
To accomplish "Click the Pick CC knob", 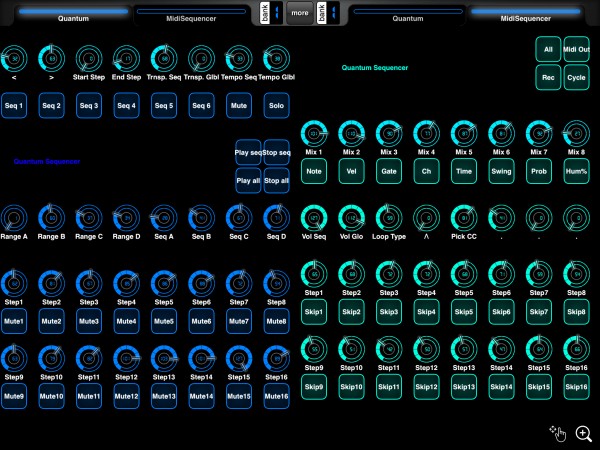I will coord(464,218).
